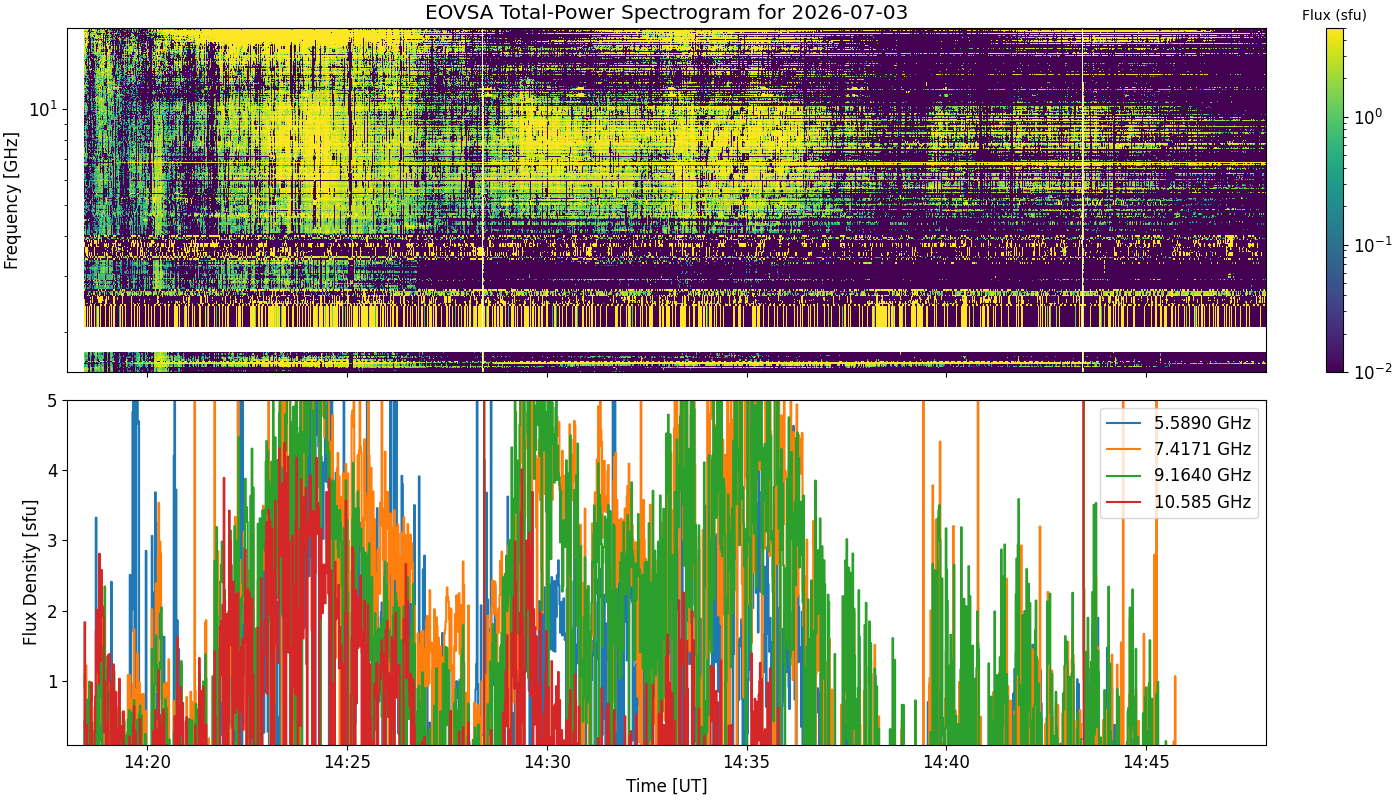Click the red 10.585 GHz legend entry
Screen dimensions: 1400x800
click(1178, 502)
